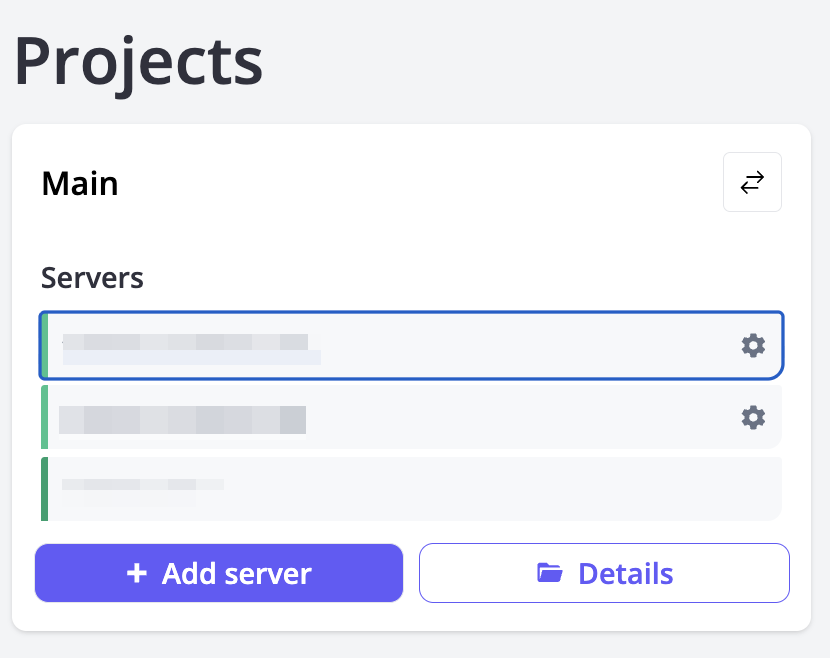The width and height of the screenshot is (830, 658).
Task: Click the gear on the highlighted server row
Action: coord(753,345)
